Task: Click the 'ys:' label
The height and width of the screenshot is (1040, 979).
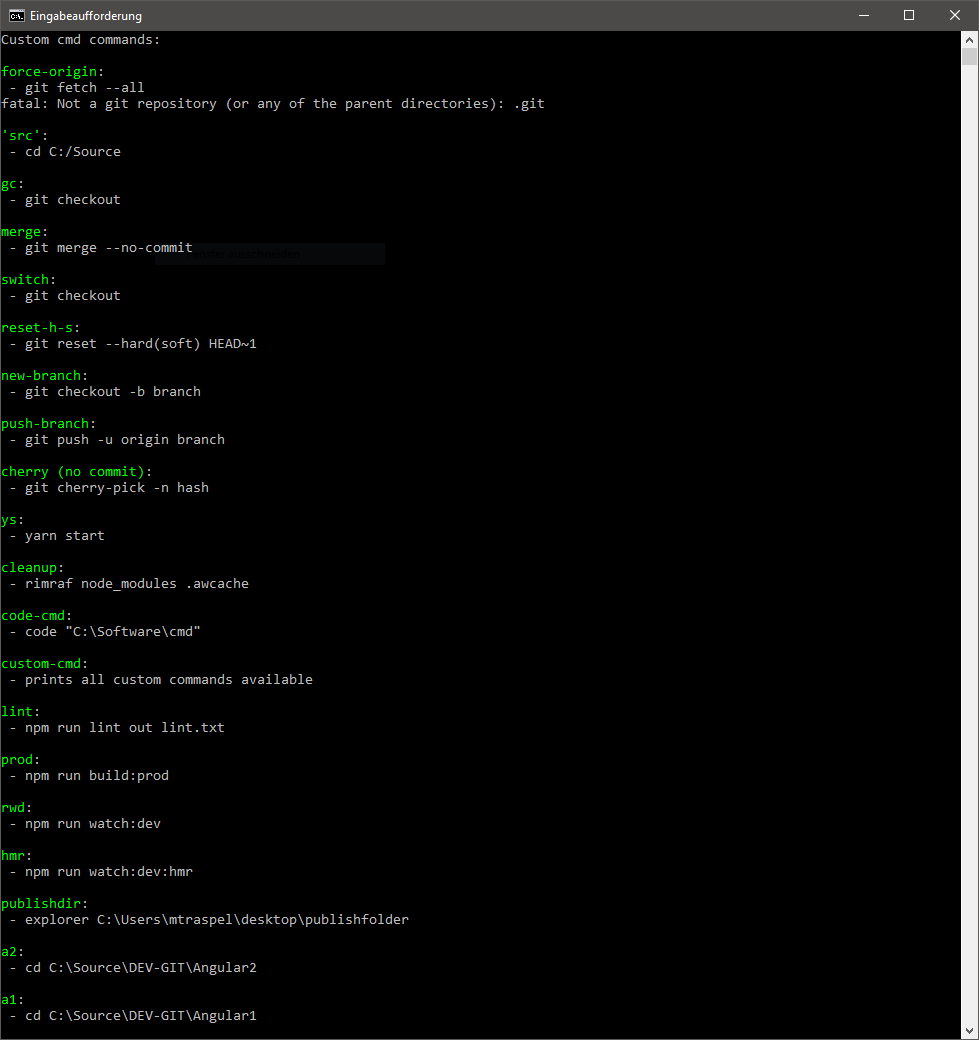Action: (13, 520)
